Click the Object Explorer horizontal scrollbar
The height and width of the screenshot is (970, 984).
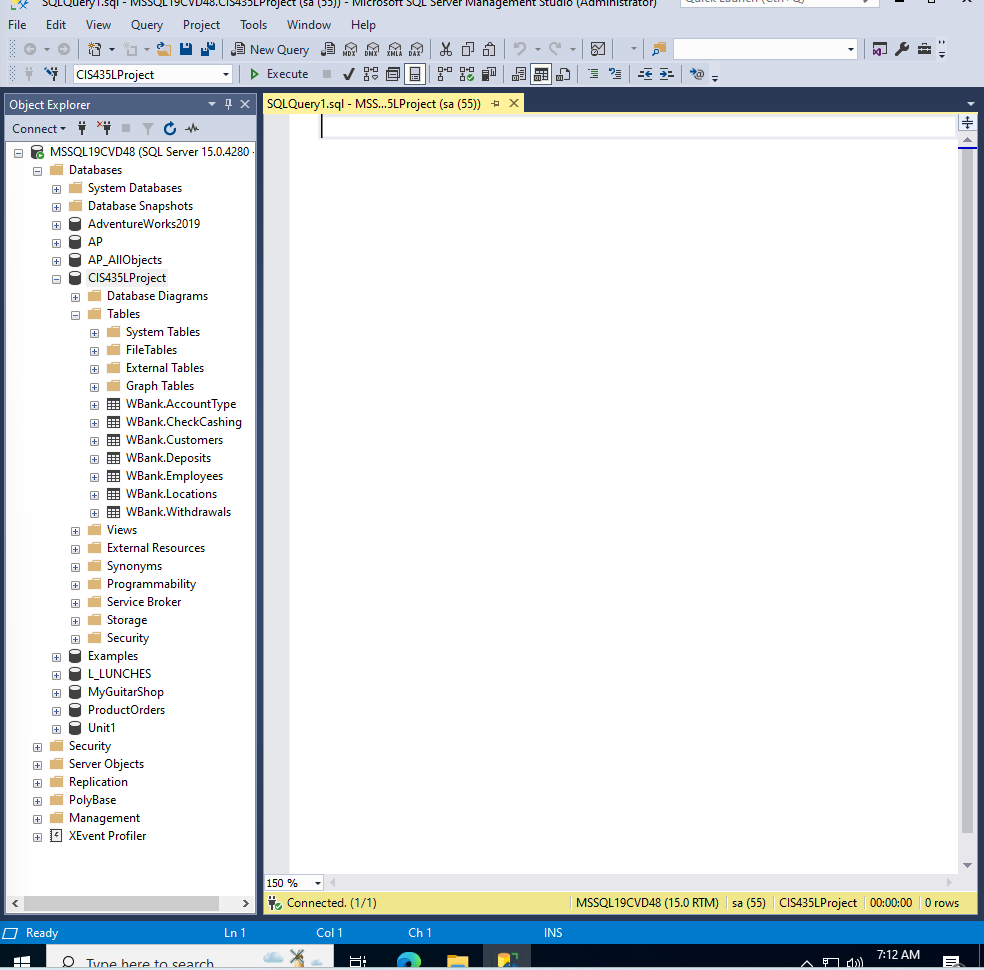(x=131, y=903)
